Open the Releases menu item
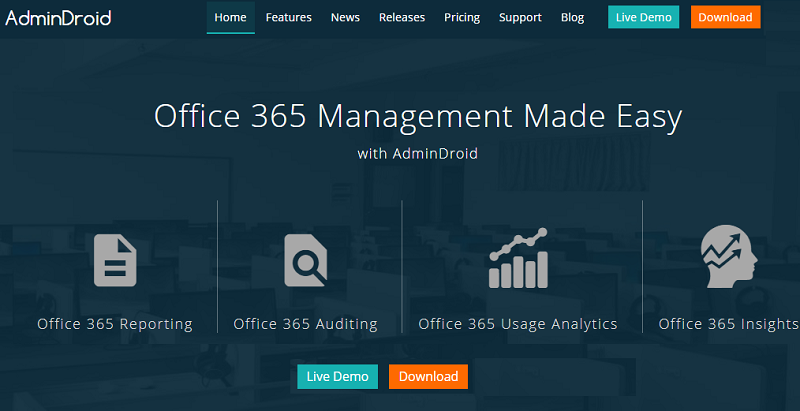 coord(402,17)
